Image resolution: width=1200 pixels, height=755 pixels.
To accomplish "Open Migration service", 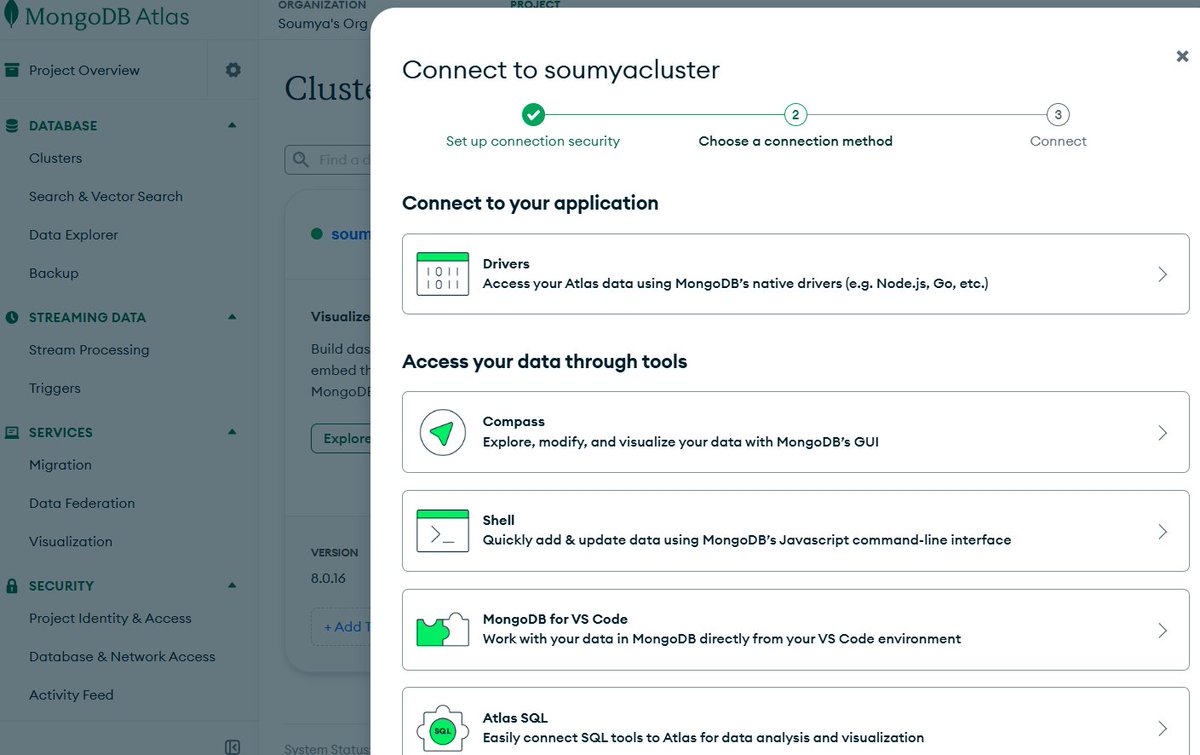I will [60, 465].
